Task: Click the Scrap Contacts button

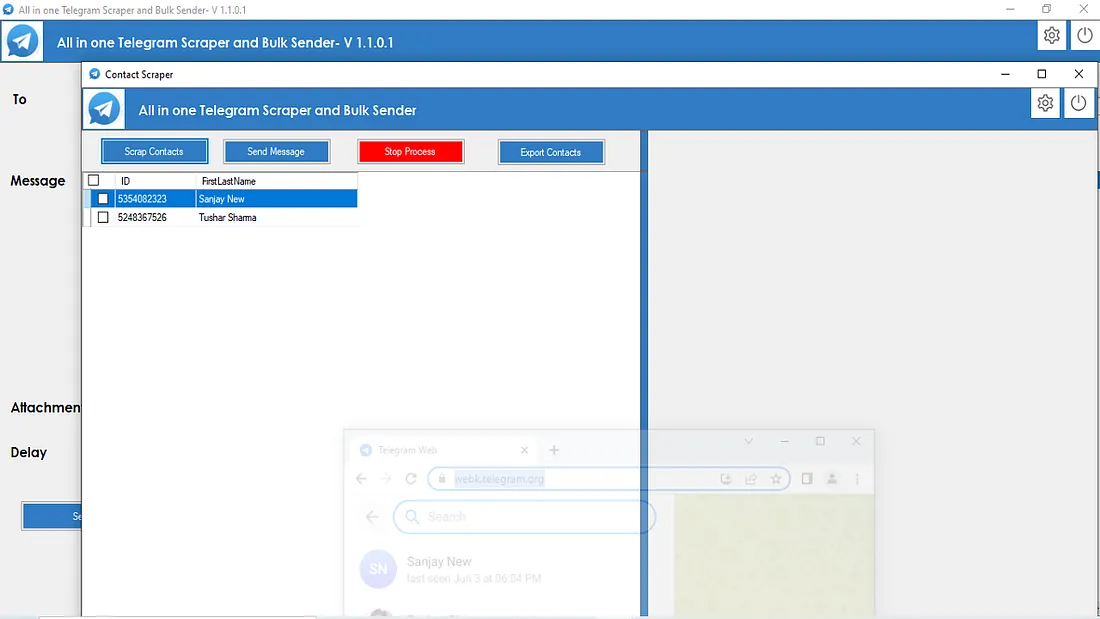Action: pyautogui.click(x=154, y=151)
